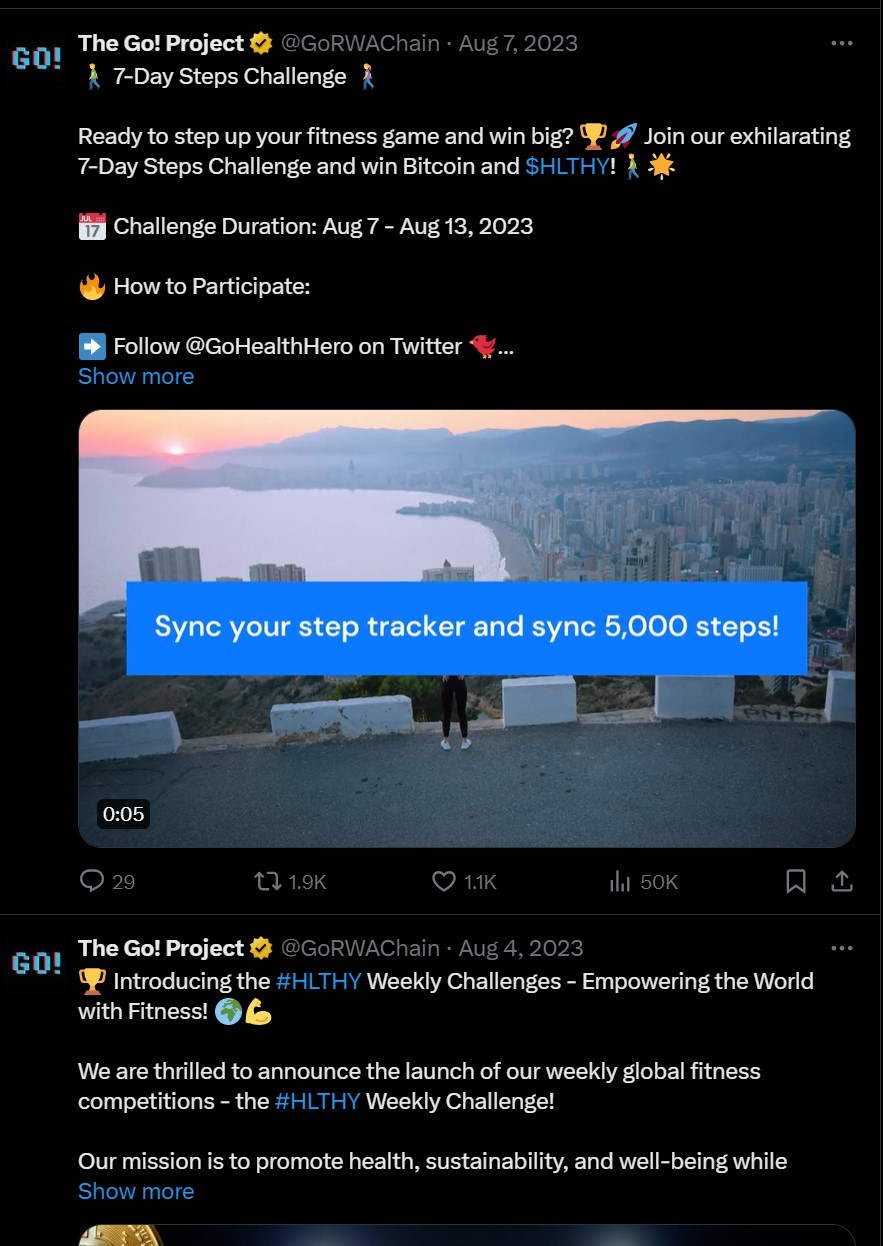Screen dimensions: 883x1246
Task: Play the step tracker video
Action: click(x=466, y=628)
